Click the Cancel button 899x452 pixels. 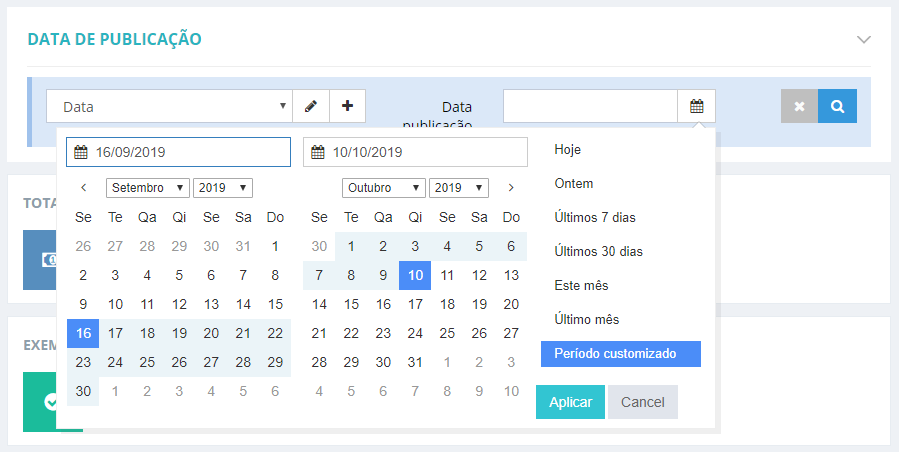coord(642,402)
